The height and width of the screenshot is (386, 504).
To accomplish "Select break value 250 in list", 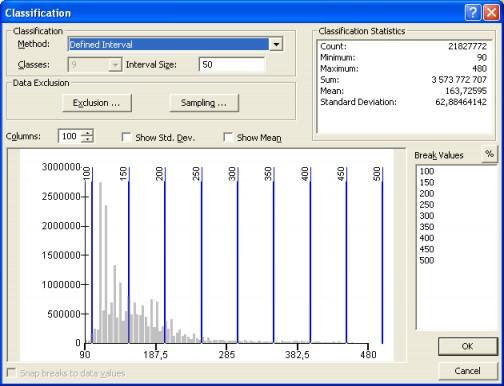I will (427, 205).
